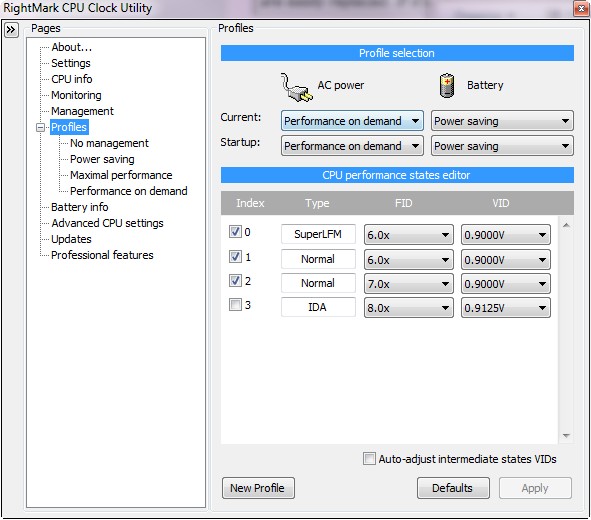Open the VID dropdown for index 2
The image size is (591, 520).
(x=505, y=284)
